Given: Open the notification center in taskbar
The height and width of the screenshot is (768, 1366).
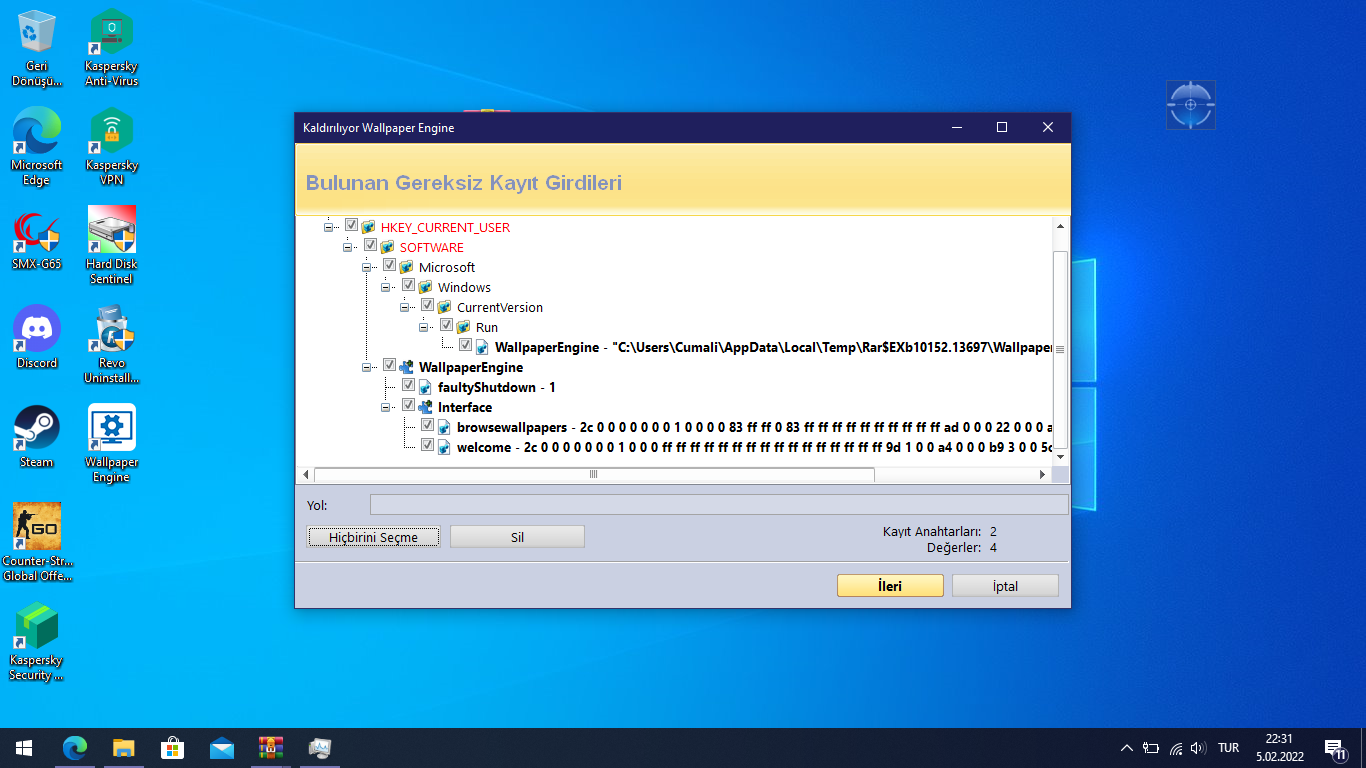Looking at the screenshot, I should coord(1334,748).
